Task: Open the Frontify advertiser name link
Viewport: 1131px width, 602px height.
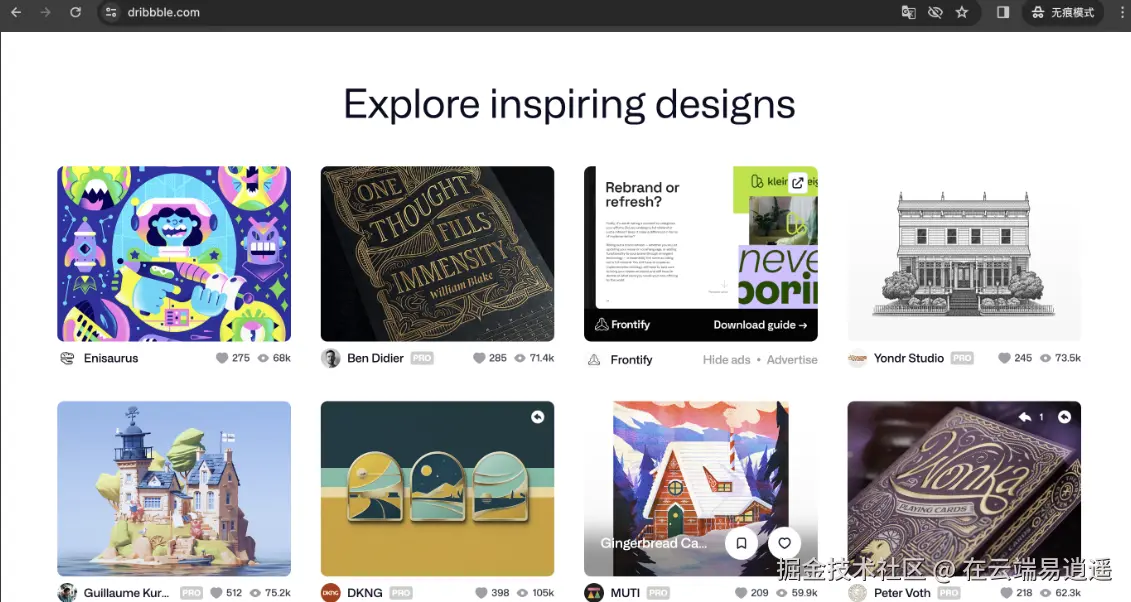Action: point(631,360)
